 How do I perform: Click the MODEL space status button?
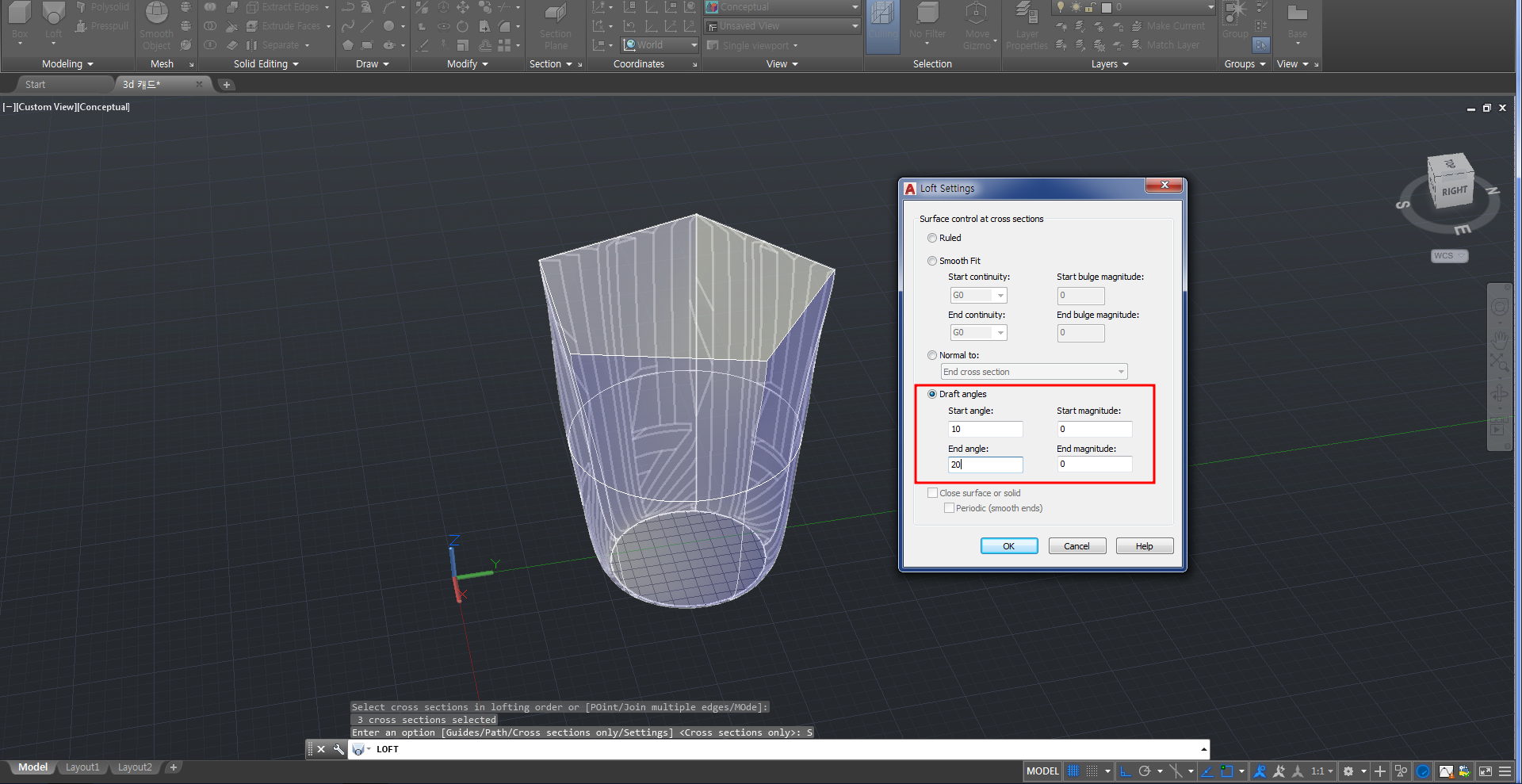click(1042, 771)
